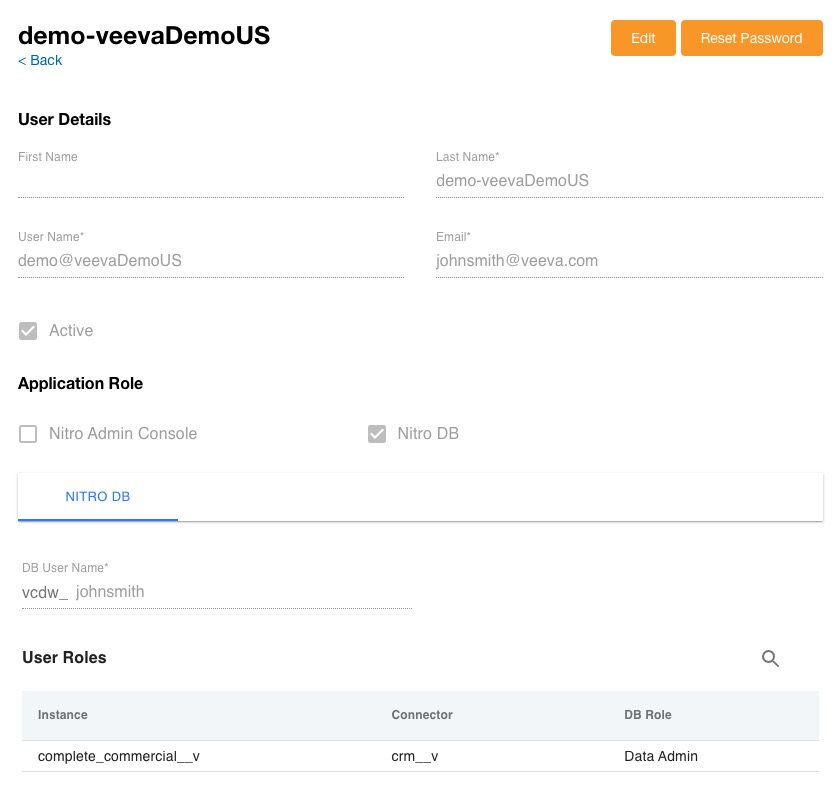This screenshot has width=838, height=792.
Task: Focus the DB User Name field
Action: [x=240, y=592]
